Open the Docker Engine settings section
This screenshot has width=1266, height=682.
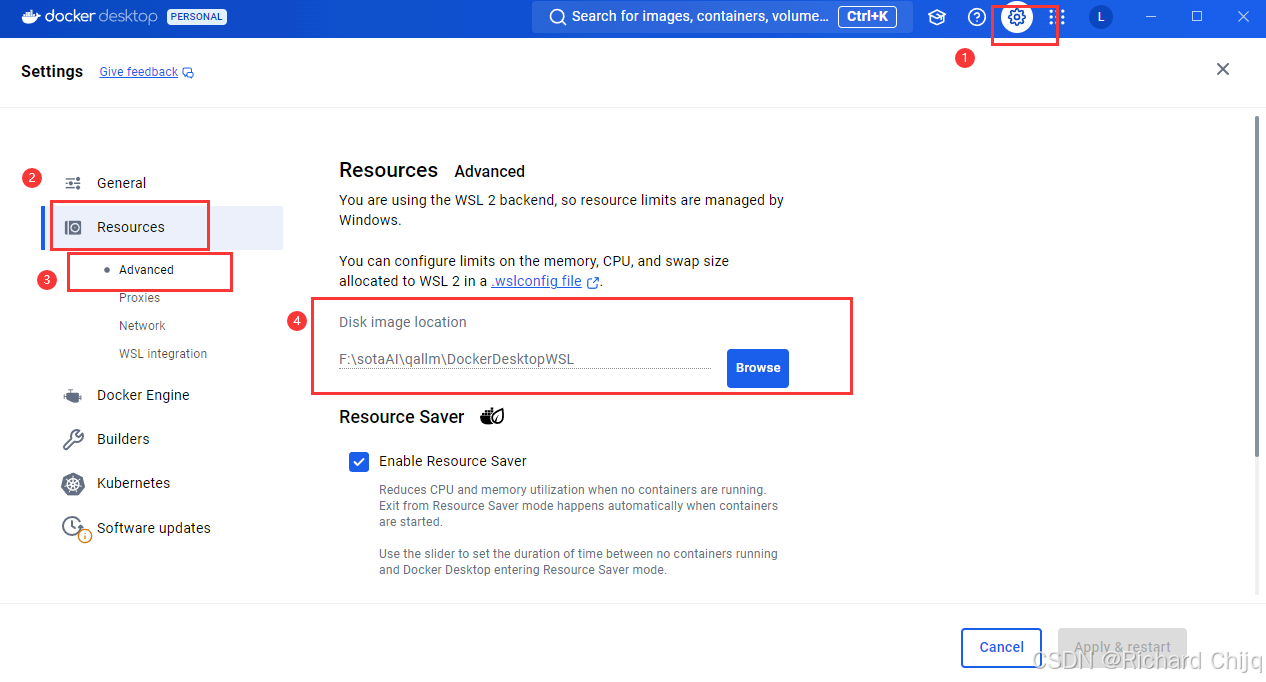(143, 395)
